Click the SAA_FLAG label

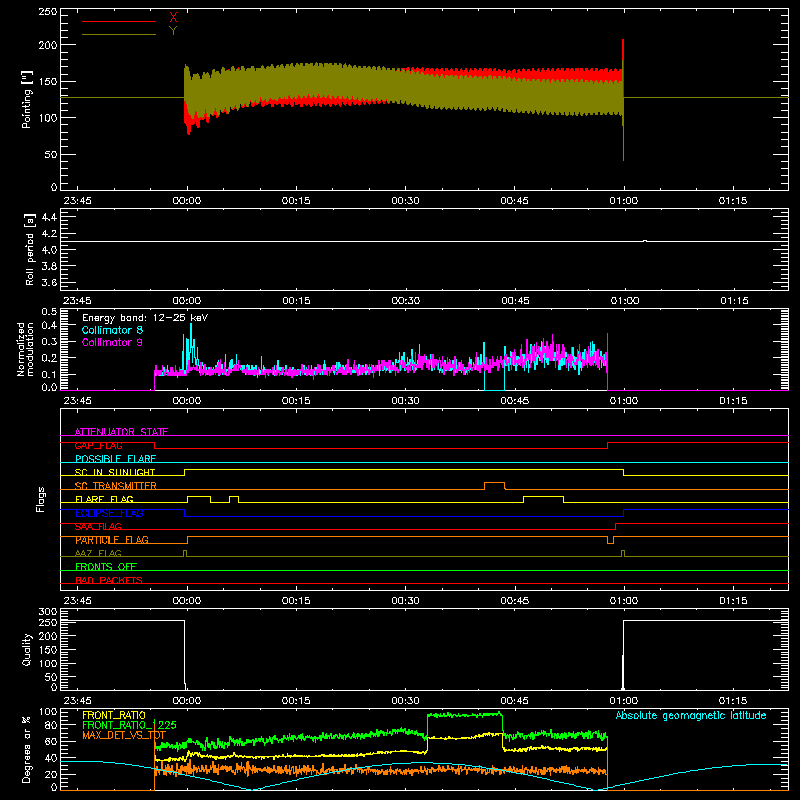98,526
